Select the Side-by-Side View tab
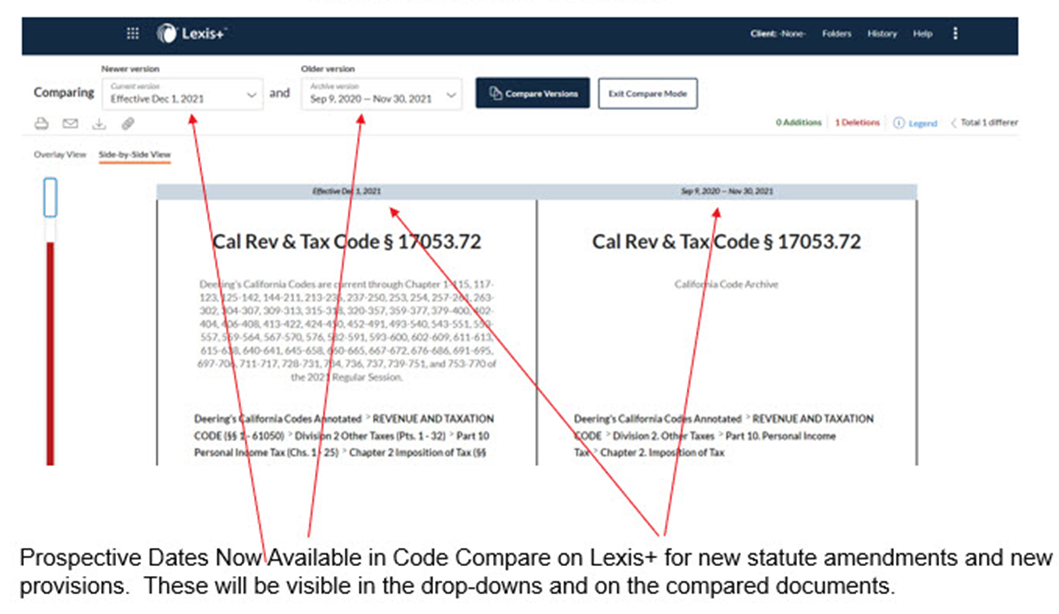The width and height of the screenshot is (1059, 614). point(134,155)
